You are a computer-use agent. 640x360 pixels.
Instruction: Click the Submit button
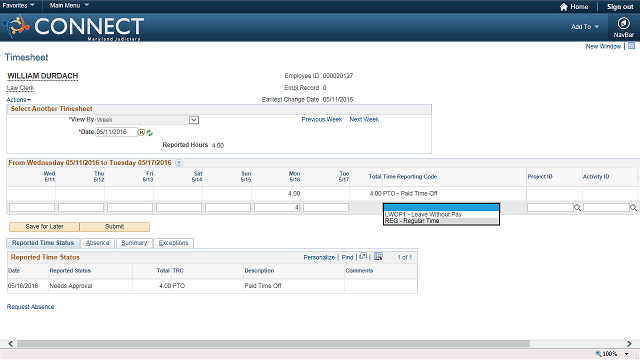click(x=115, y=227)
